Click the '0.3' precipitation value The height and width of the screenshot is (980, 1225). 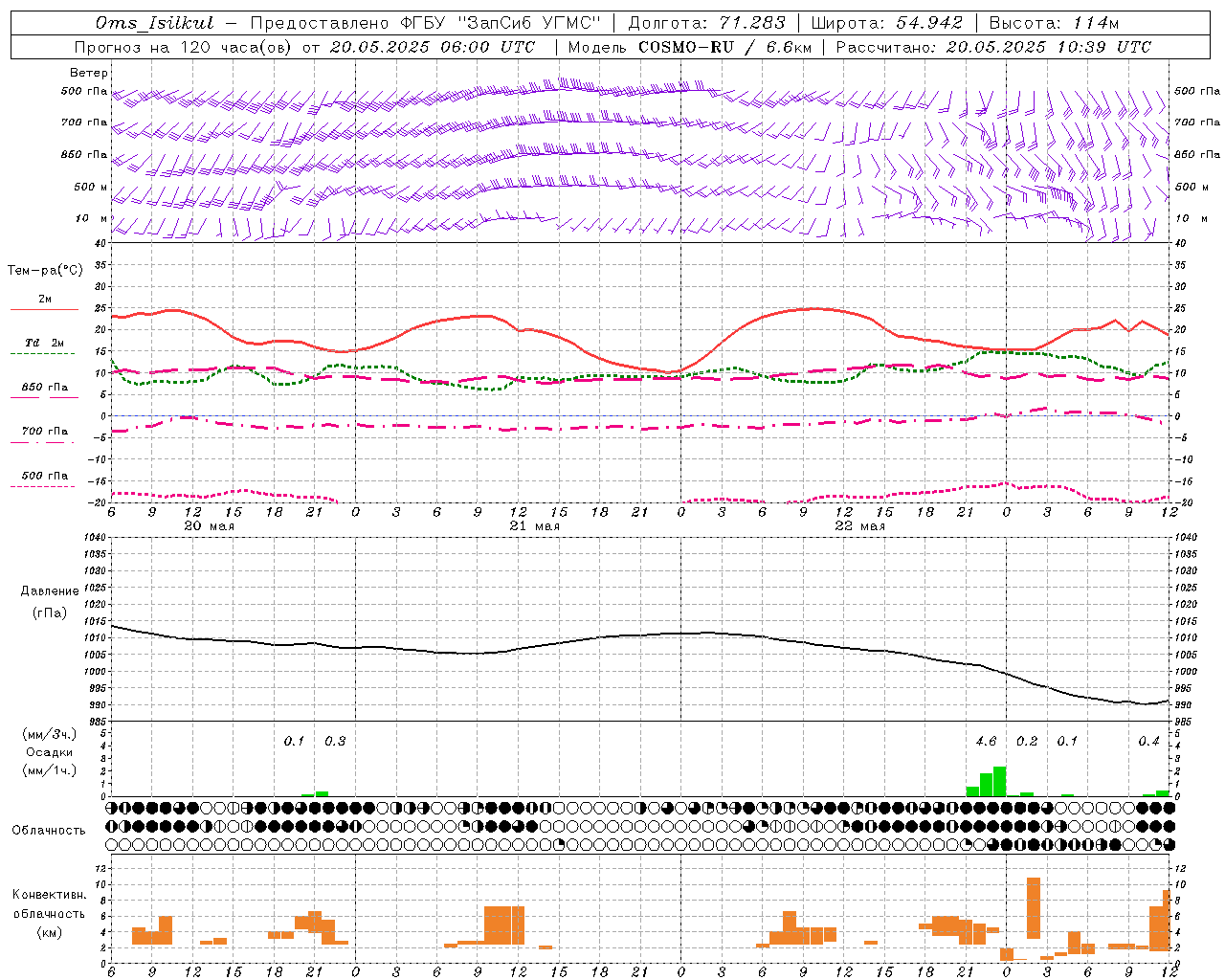coord(335,741)
